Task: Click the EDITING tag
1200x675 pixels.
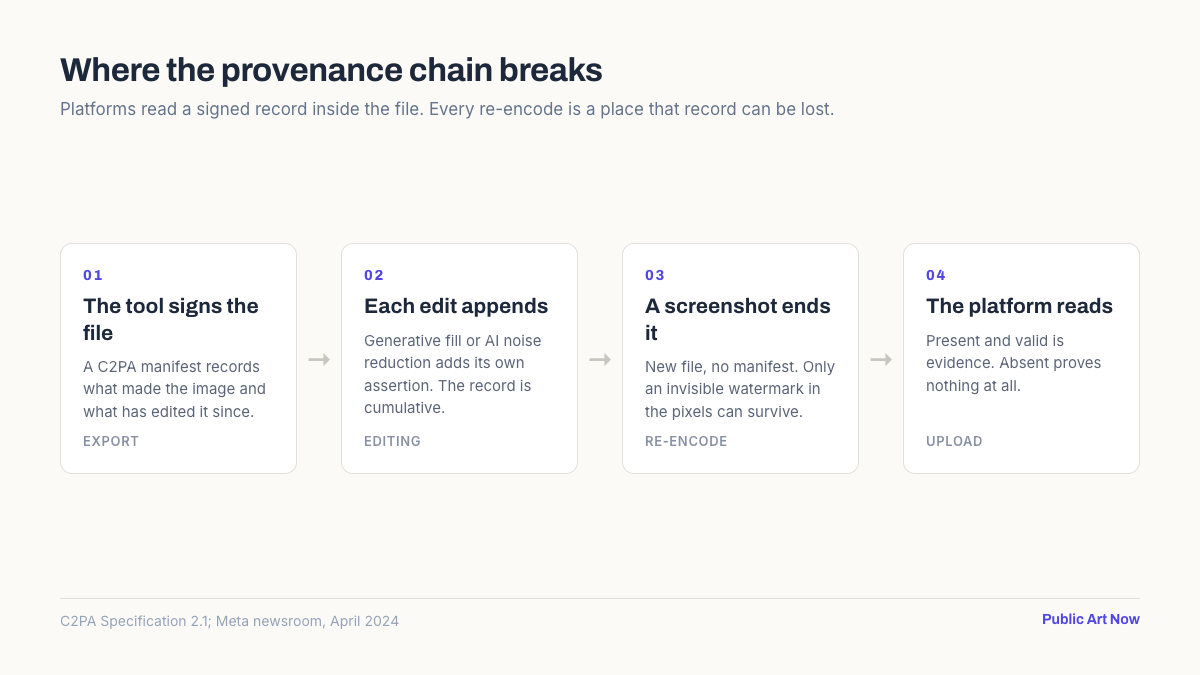Action: click(392, 441)
